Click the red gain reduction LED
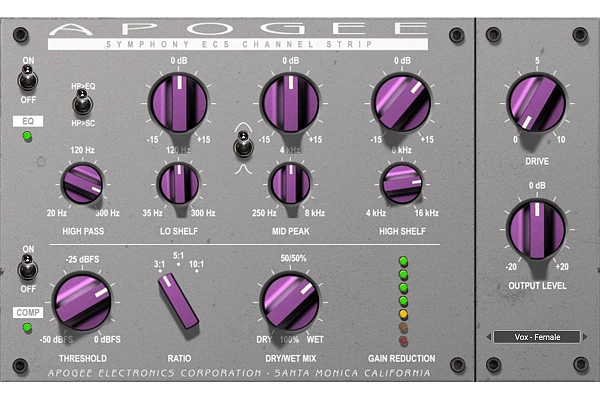The width and height of the screenshot is (600, 400). 403,340
